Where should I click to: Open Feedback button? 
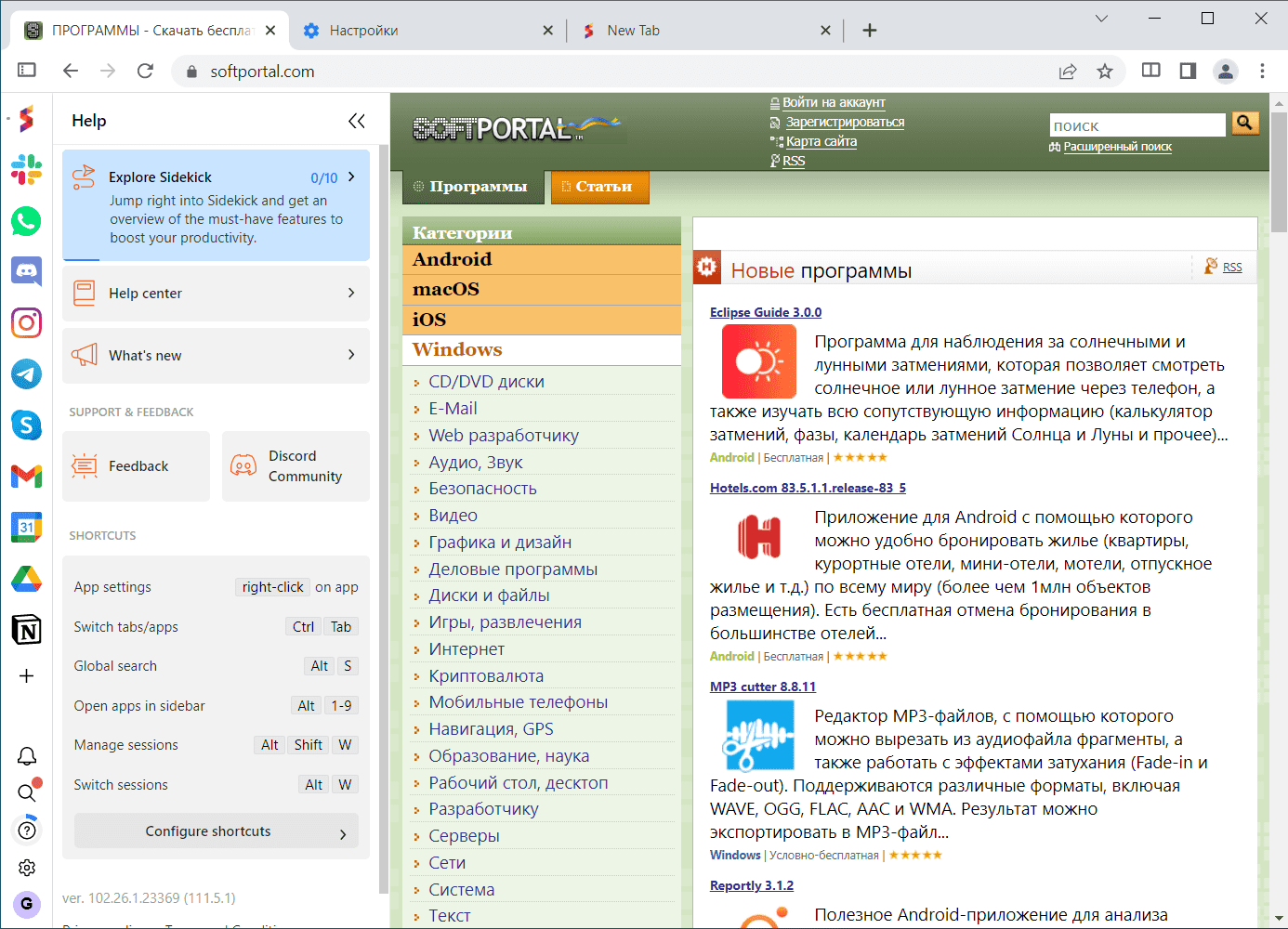pos(136,466)
